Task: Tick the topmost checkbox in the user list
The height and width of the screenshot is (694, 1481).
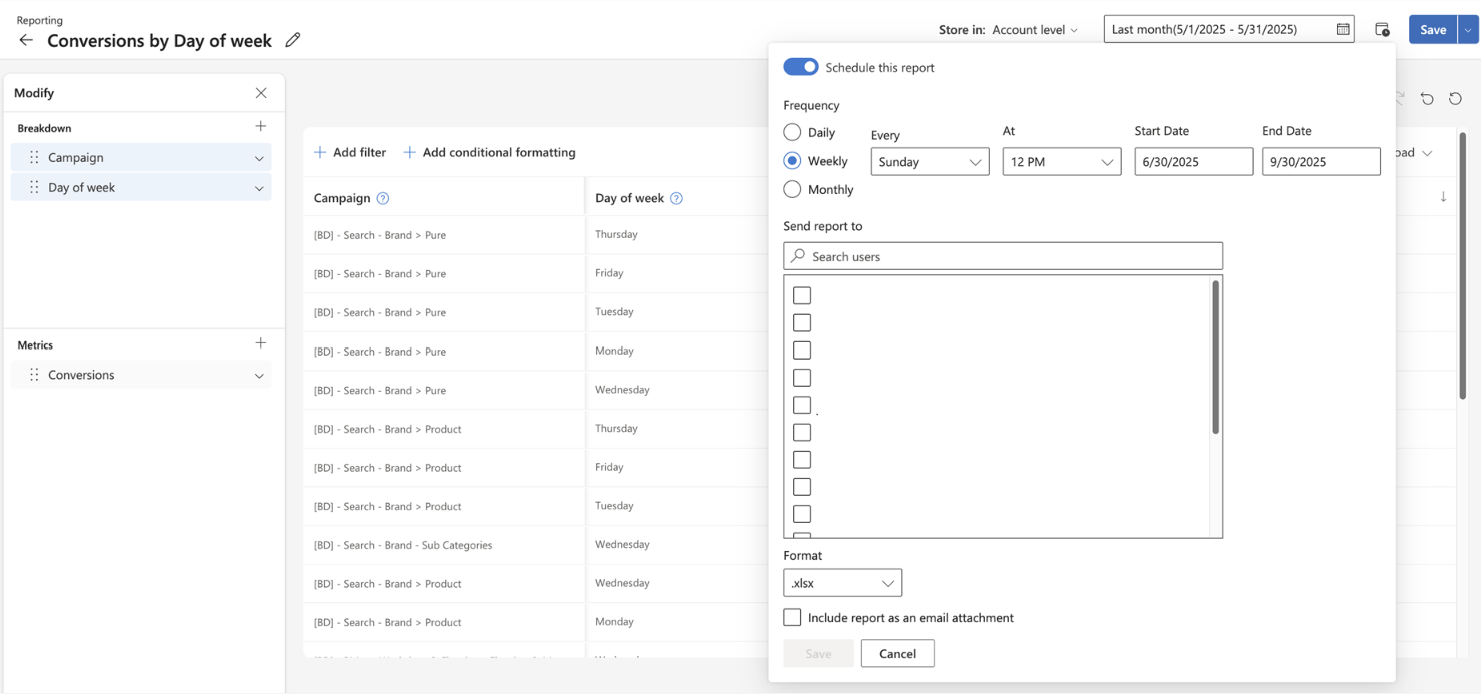Action: coord(802,295)
